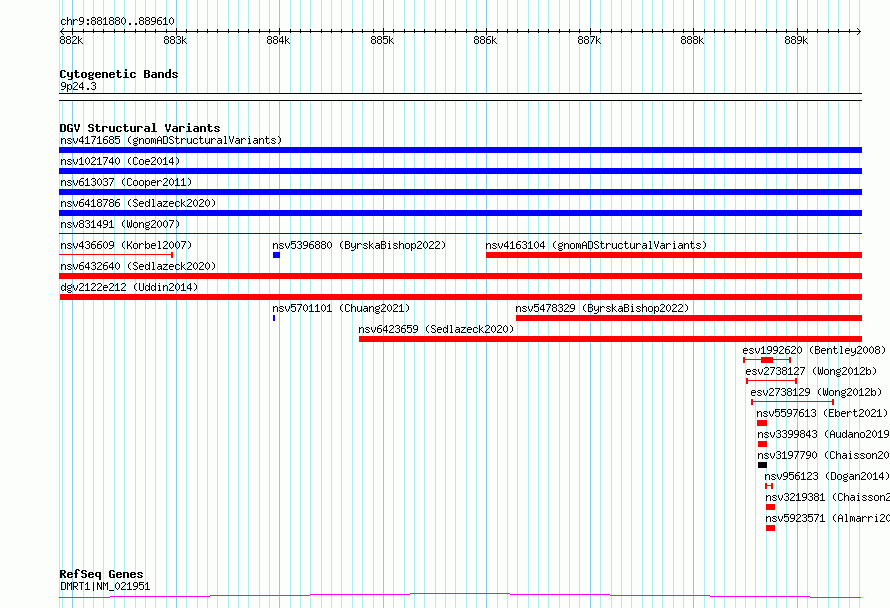The height and width of the screenshot is (608, 890).
Task: Click the 887k ruler tick label
Action: (x=589, y=40)
